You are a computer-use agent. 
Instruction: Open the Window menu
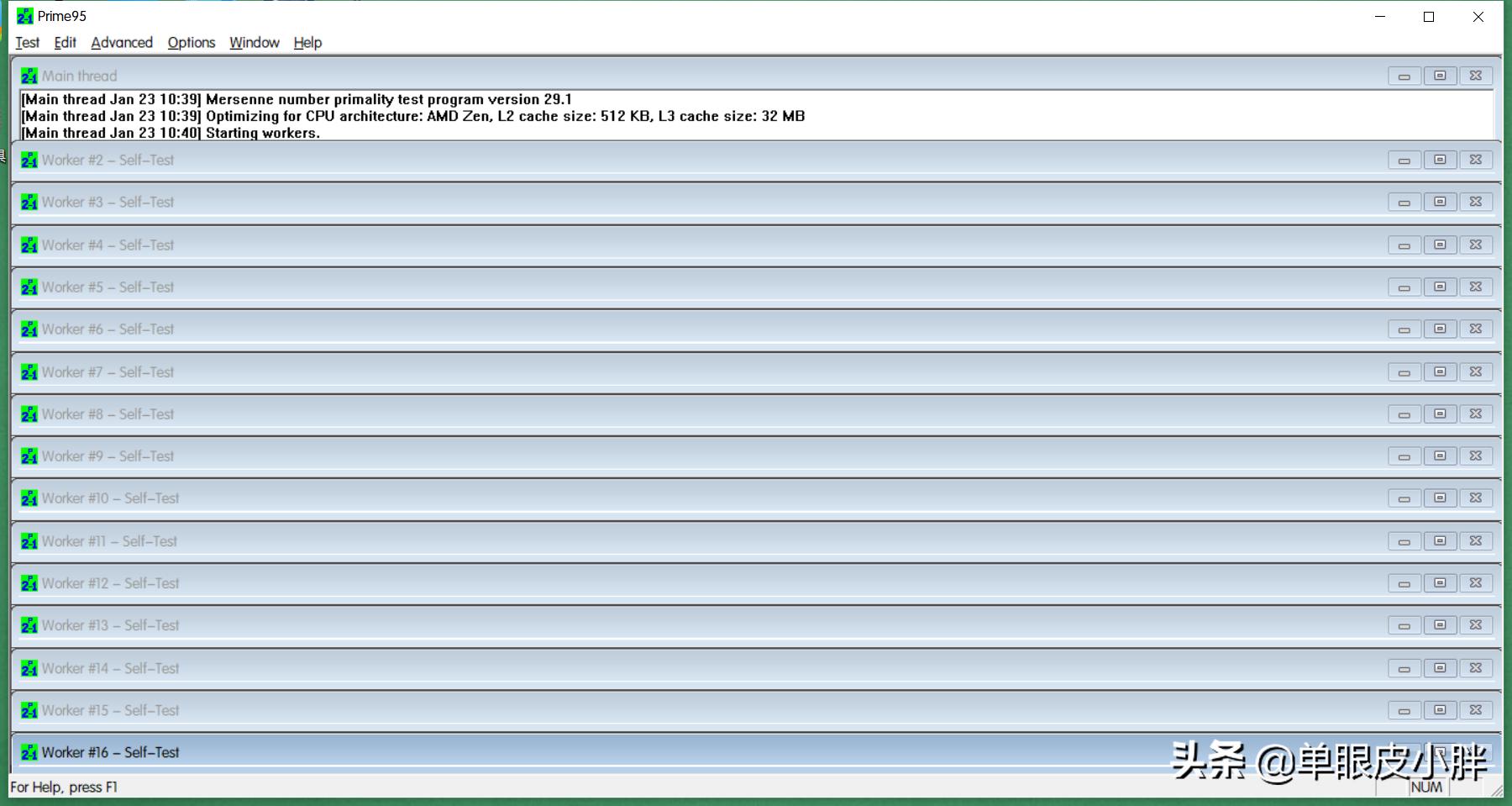coord(255,43)
